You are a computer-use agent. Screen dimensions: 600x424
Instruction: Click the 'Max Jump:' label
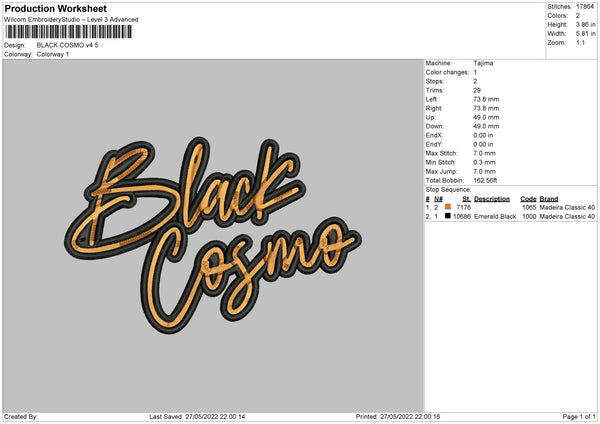click(441, 172)
